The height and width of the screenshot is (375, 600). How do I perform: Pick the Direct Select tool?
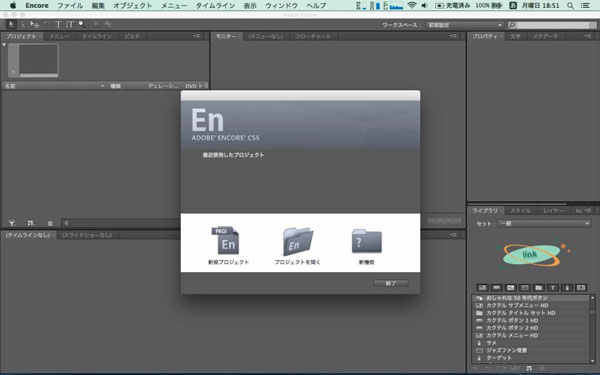tap(23, 24)
